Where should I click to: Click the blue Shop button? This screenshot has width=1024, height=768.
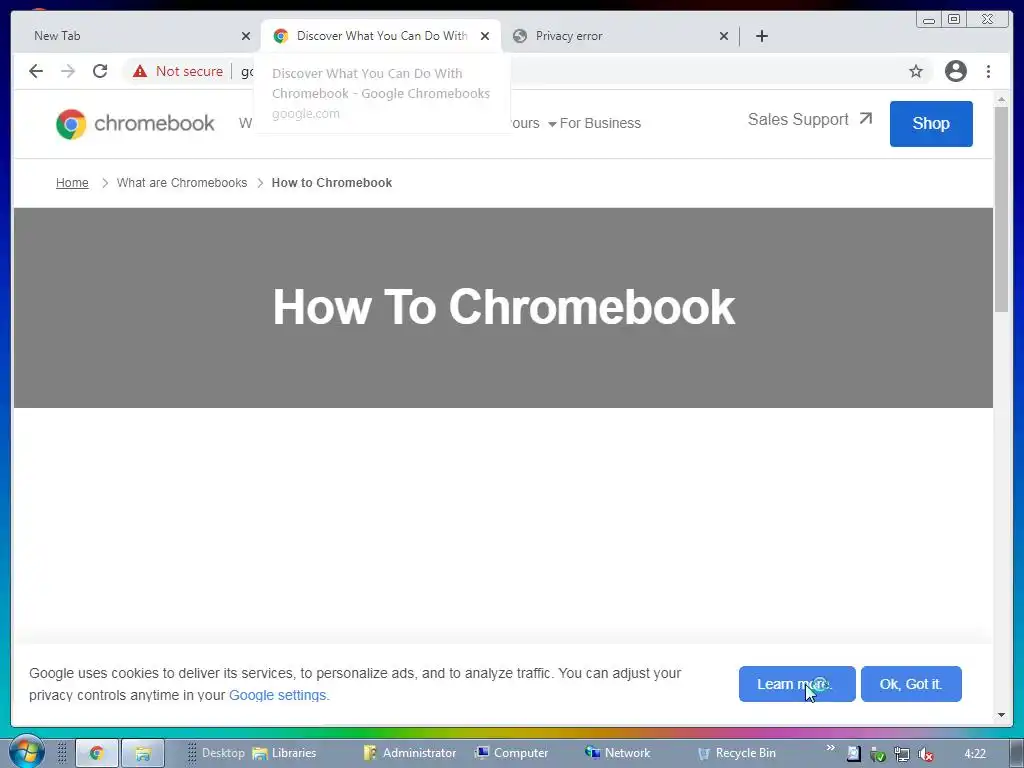tap(931, 123)
